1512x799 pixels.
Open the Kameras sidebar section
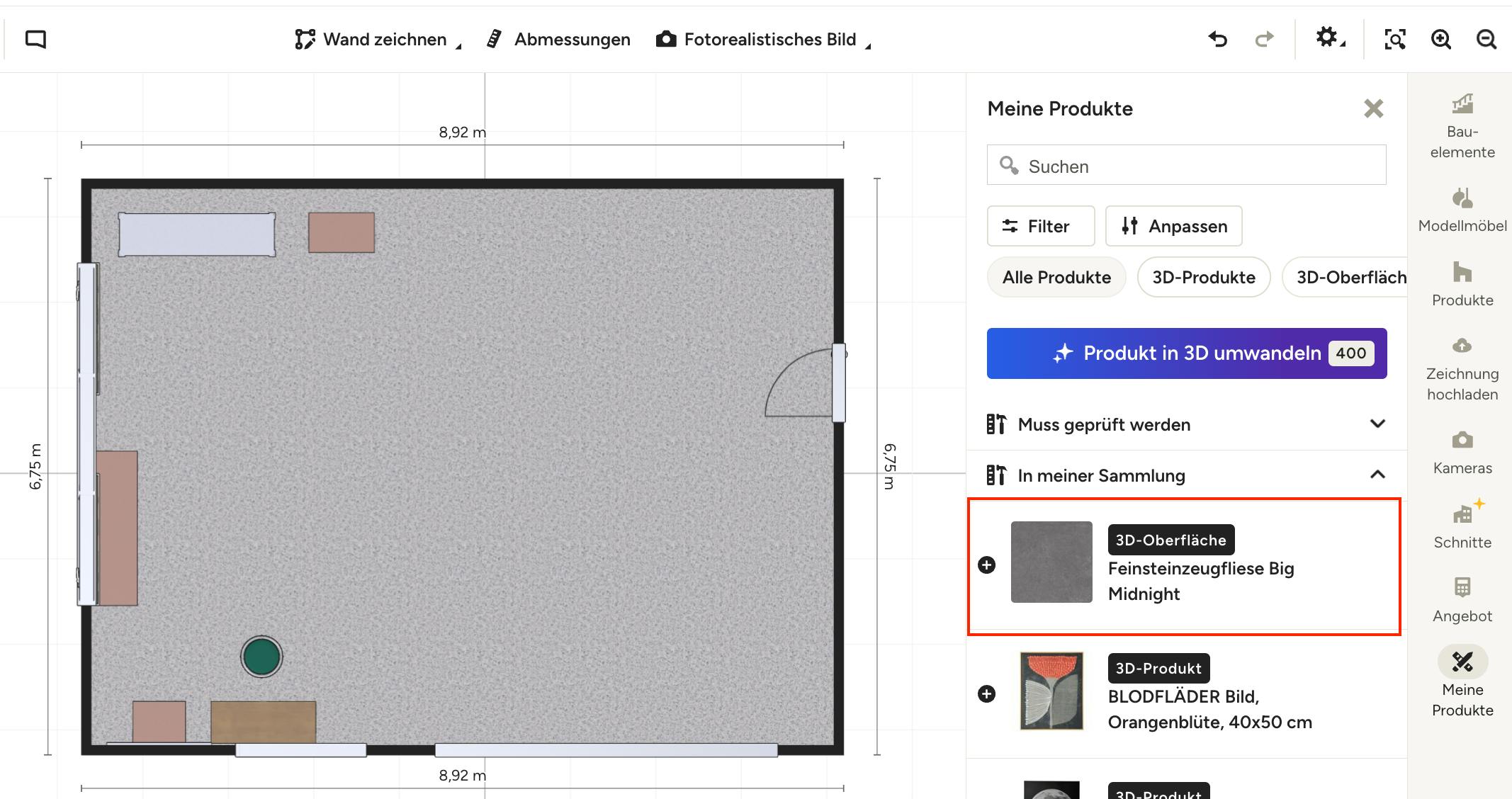pyautogui.click(x=1462, y=453)
